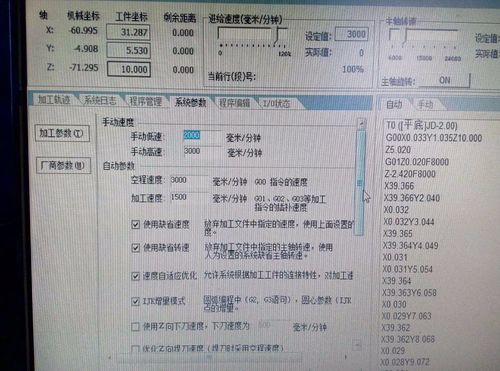Image resolution: width=500 pixels, height=371 pixels.
Task: Select the program line X0.030
Action: click(x=394, y=304)
